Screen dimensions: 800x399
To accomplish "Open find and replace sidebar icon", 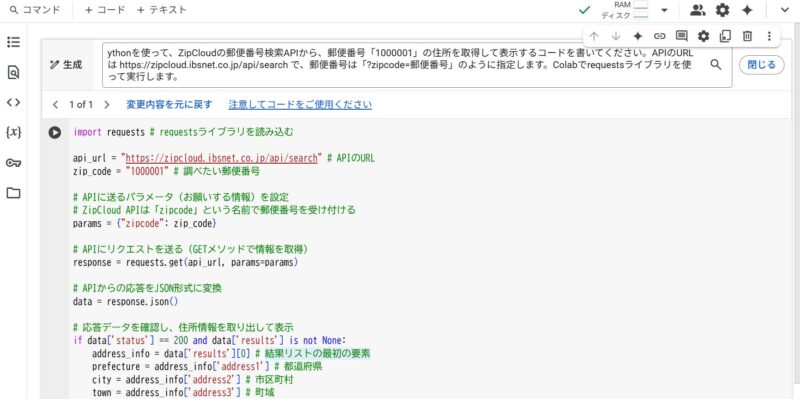I will pos(13,72).
